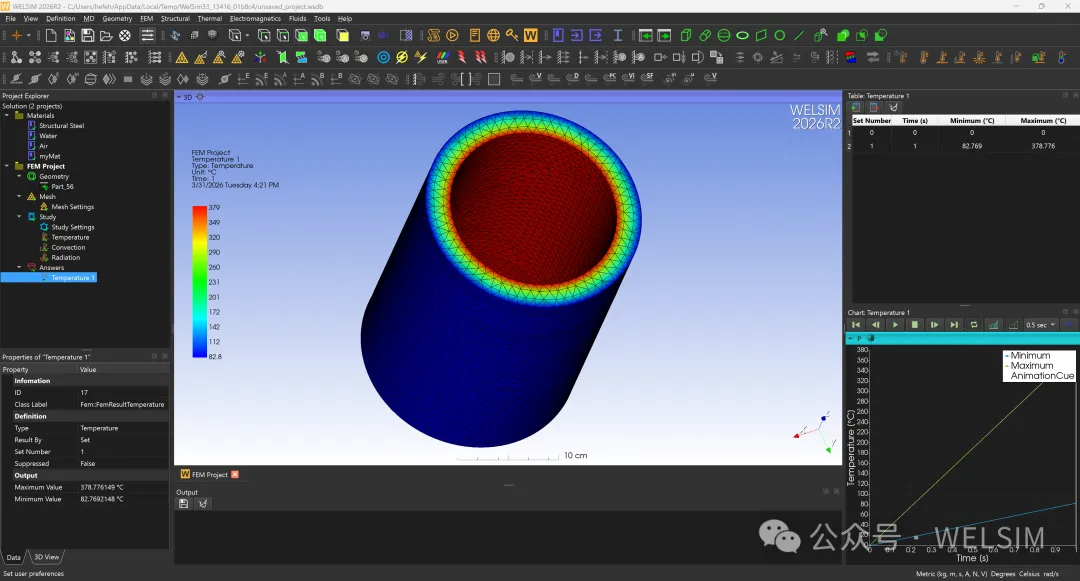Open dropdown arrow beside orange crosshair icon

click(29, 35)
